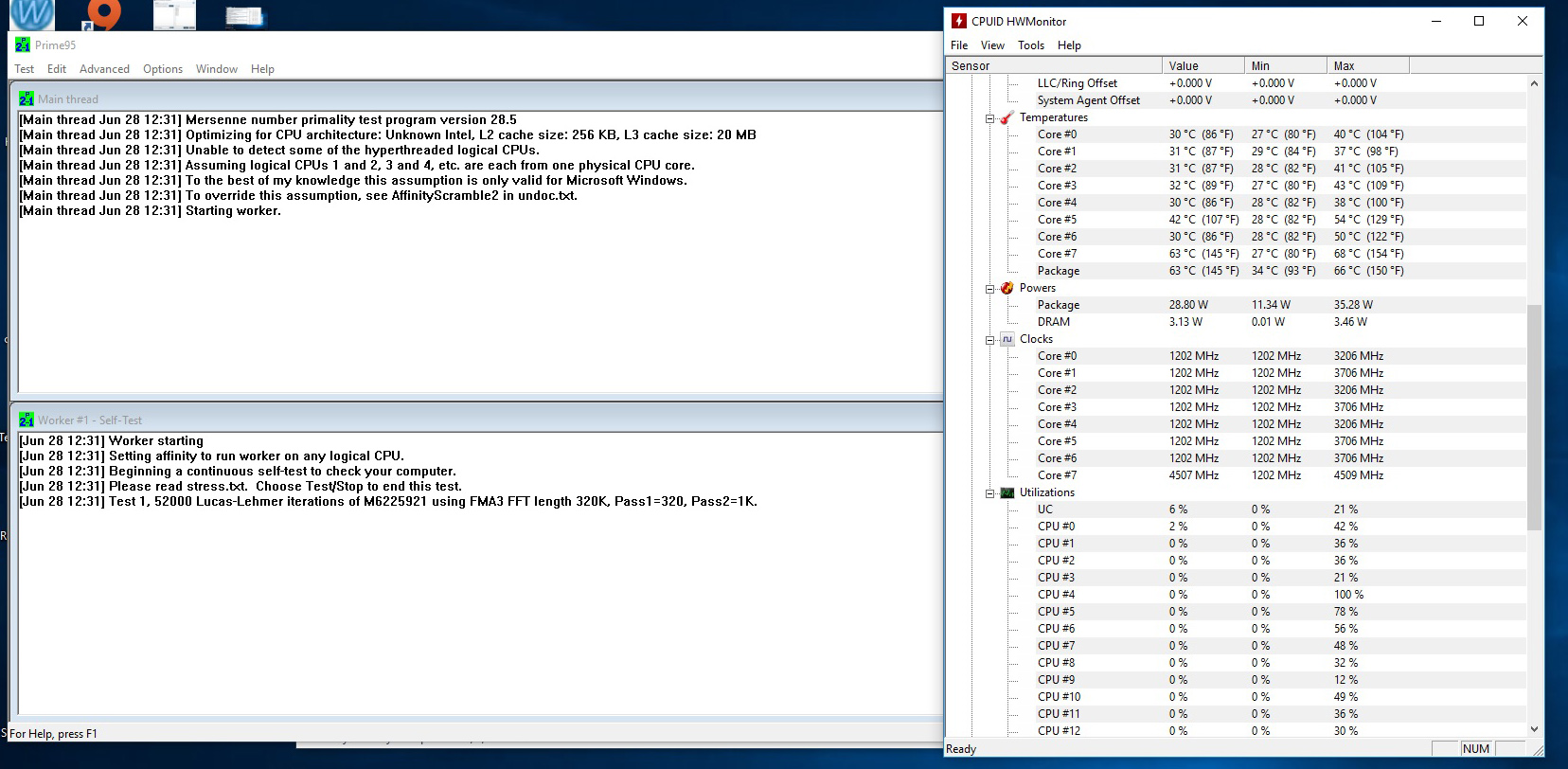Click the NUM indicator in HWMonitor status bar
This screenshot has height=769, width=1568.
(1475, 749)
